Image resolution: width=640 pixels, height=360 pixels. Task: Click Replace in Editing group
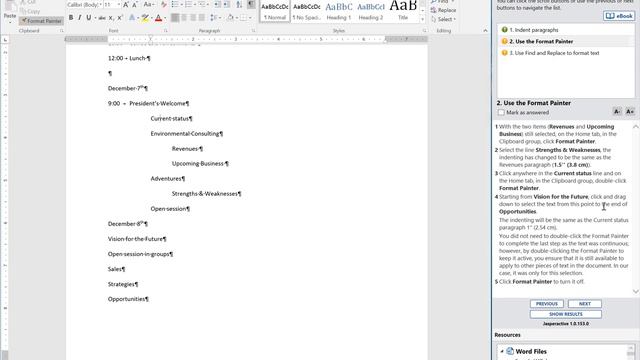coord(444,10)
